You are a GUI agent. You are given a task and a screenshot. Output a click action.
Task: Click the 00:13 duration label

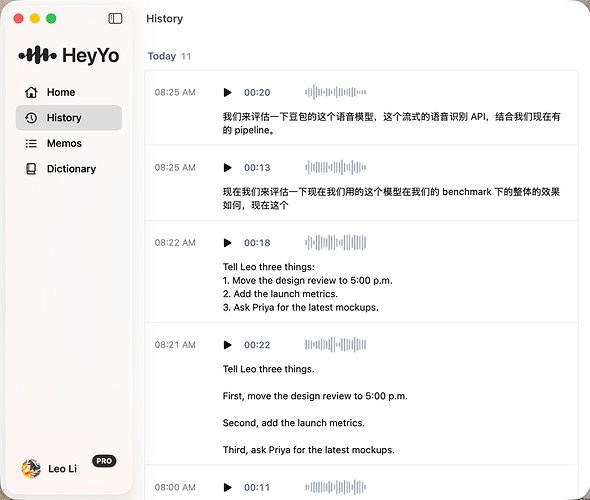(x=257, y=168)
